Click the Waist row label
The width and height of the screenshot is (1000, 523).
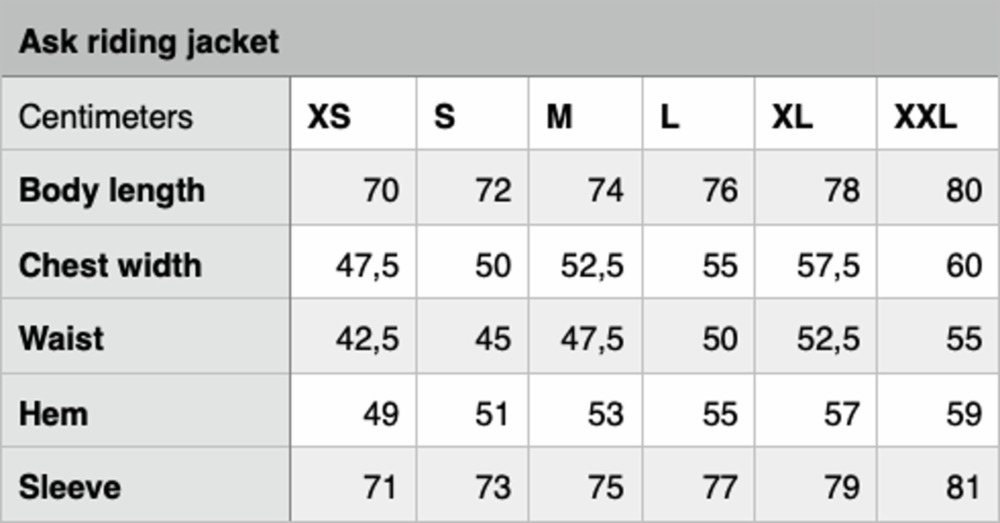[61, 338]
